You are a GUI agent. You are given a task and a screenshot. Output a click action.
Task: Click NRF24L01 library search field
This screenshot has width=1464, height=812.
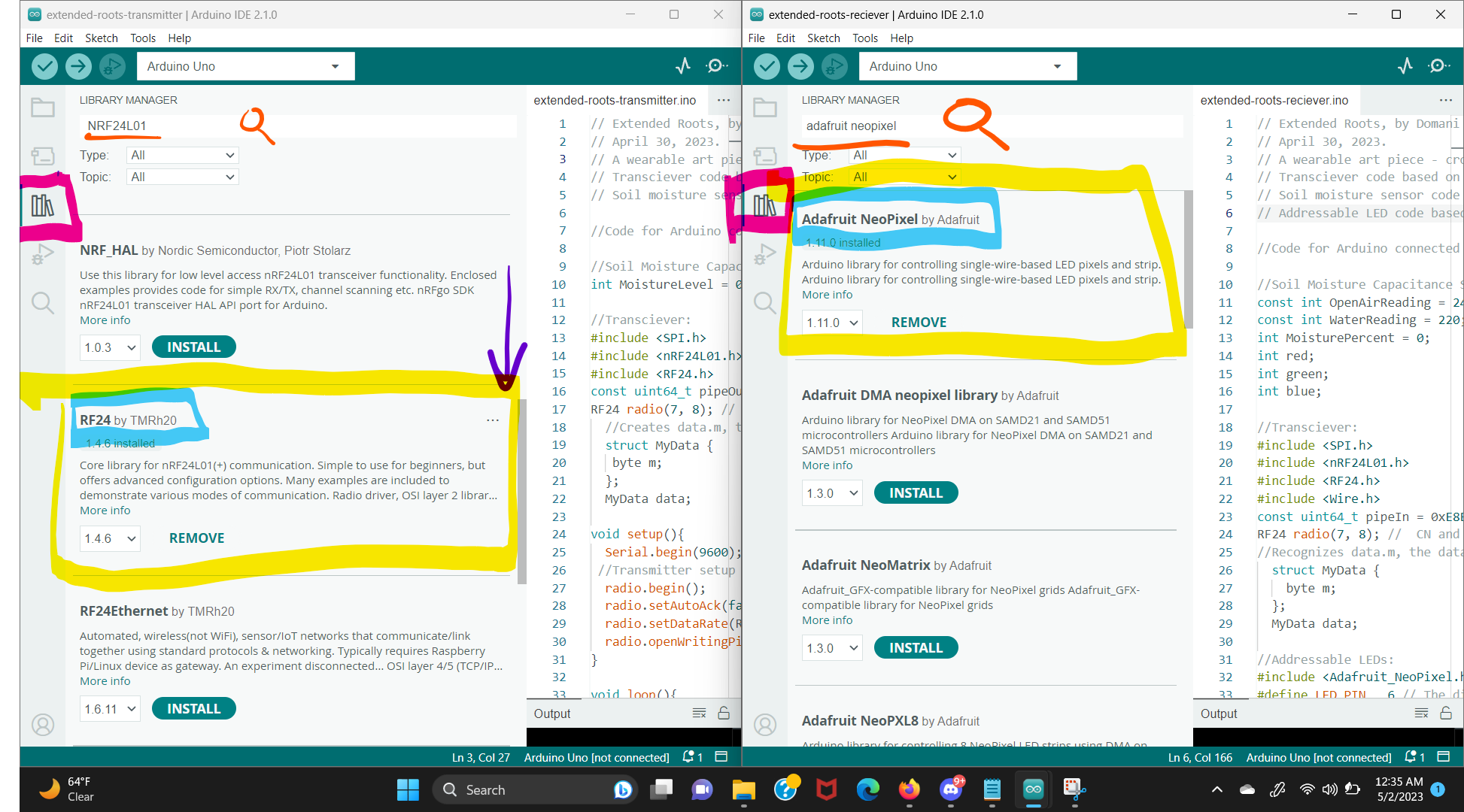pos(297,126)
